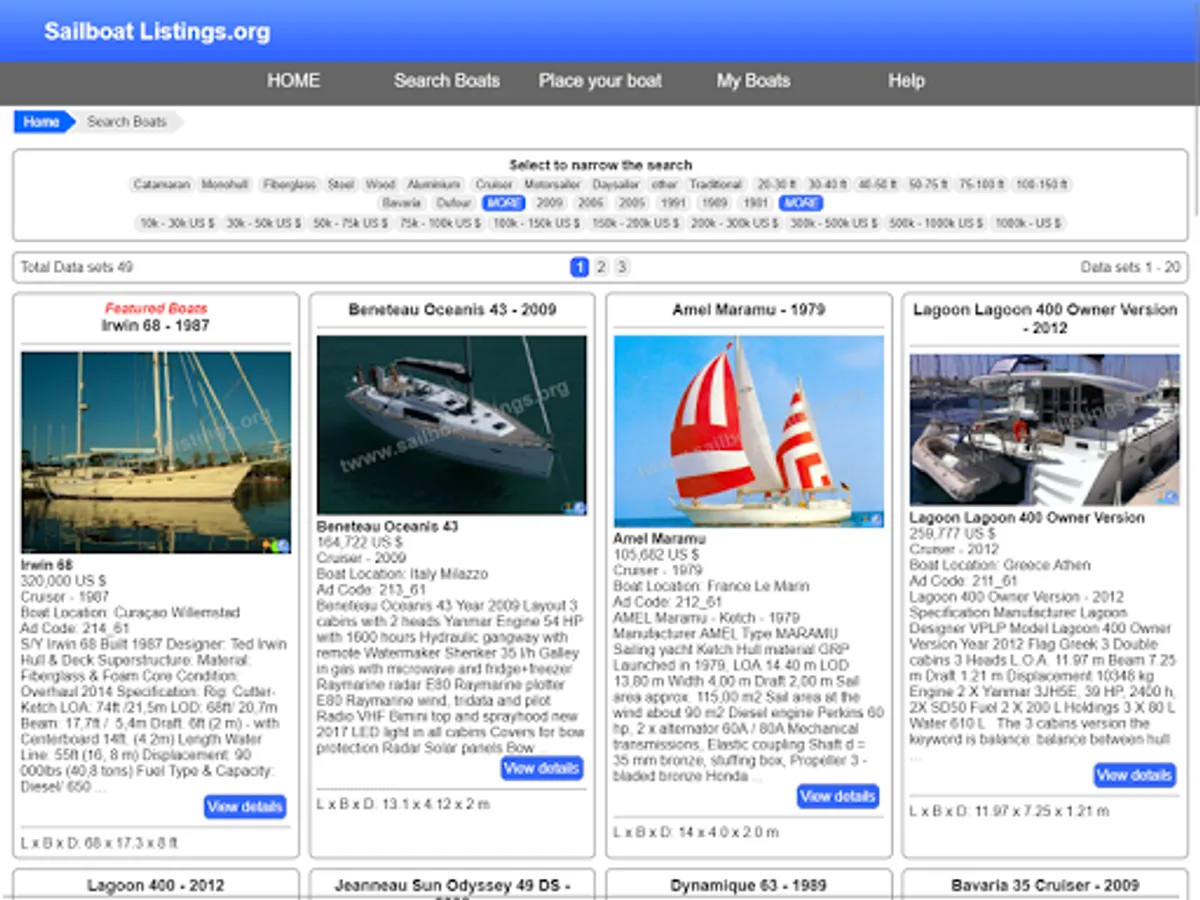Select price range 30k - 50k US $
The image size is (1200, 900).
263,223
